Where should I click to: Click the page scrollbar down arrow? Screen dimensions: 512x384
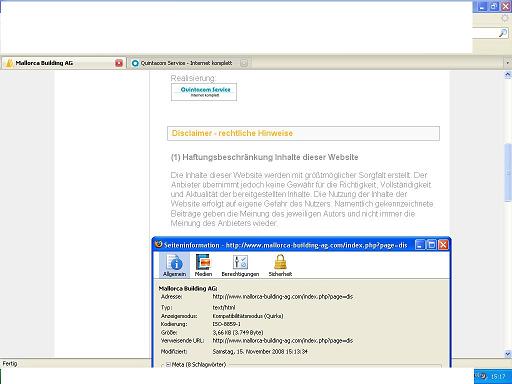point(508,354)
